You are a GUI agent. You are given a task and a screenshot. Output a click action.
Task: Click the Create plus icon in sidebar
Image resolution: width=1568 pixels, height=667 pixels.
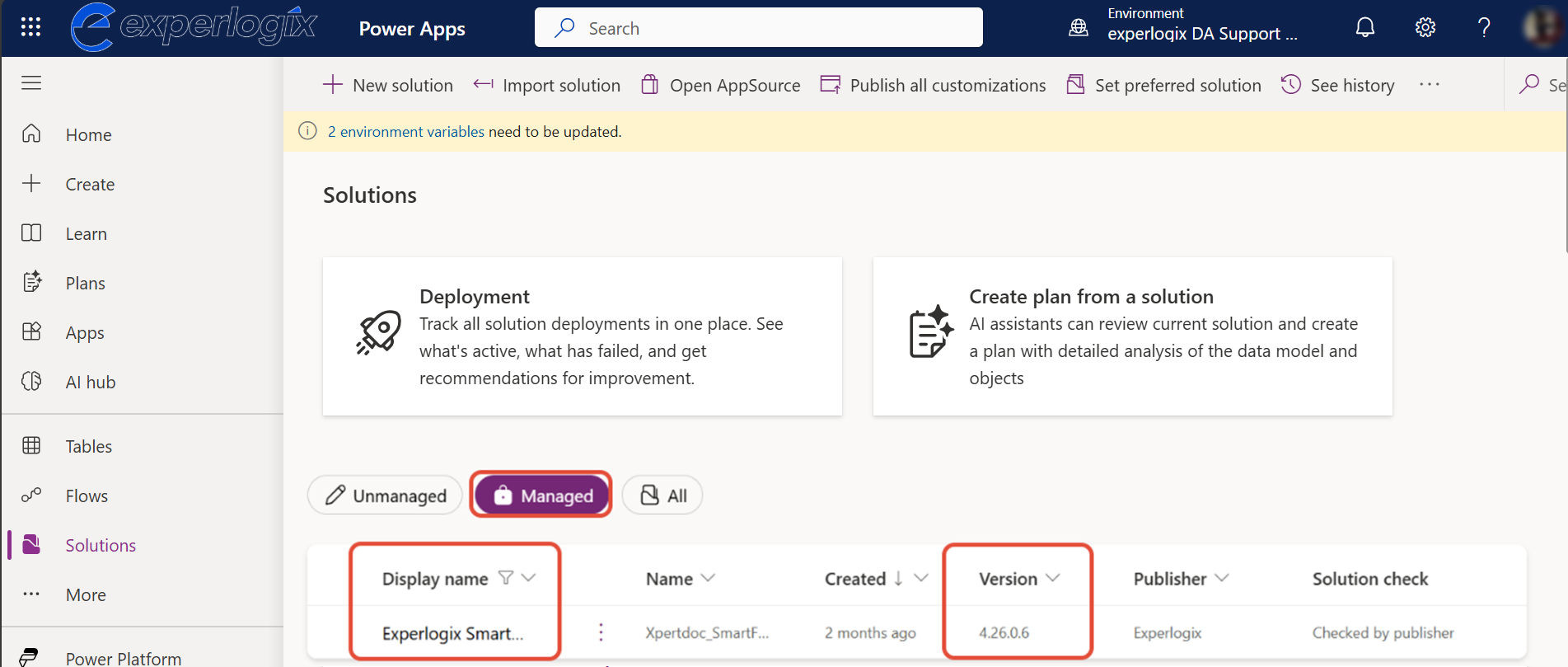coord(31,183)
